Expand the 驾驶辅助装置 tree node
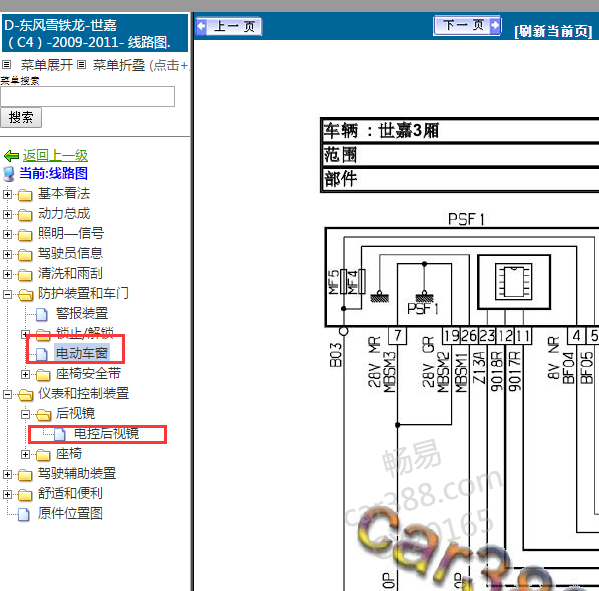The image size is (599, 591). [x=7, y=474]
